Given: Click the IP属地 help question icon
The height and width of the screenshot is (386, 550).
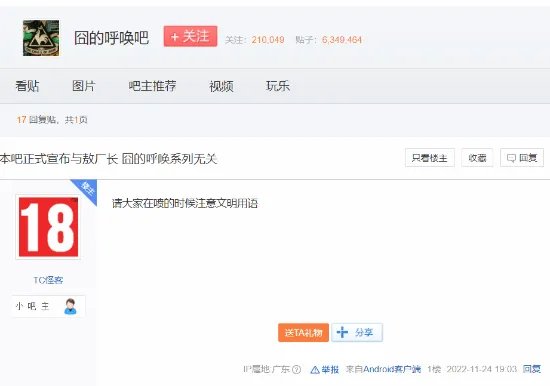Looking at the screenshot, I should (x=297, y=369).
